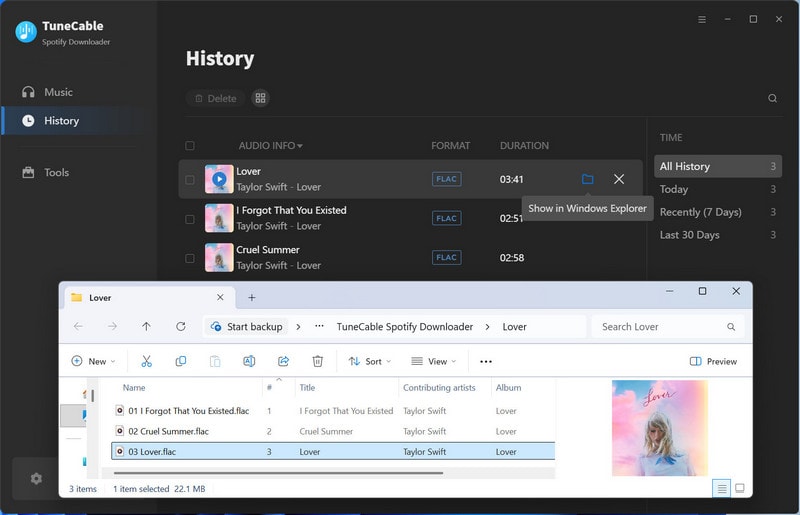Select the All History time filter

coord(717,166)
